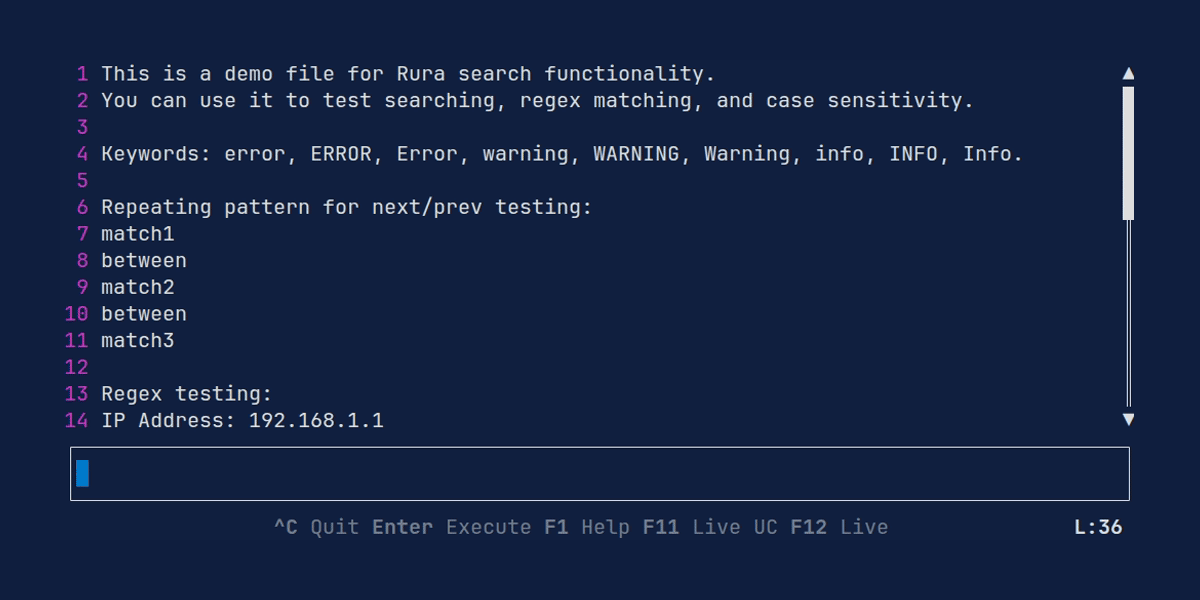Screen dimensions: 1200x600
Task: Focus the command input field
Action: [600, 473]
